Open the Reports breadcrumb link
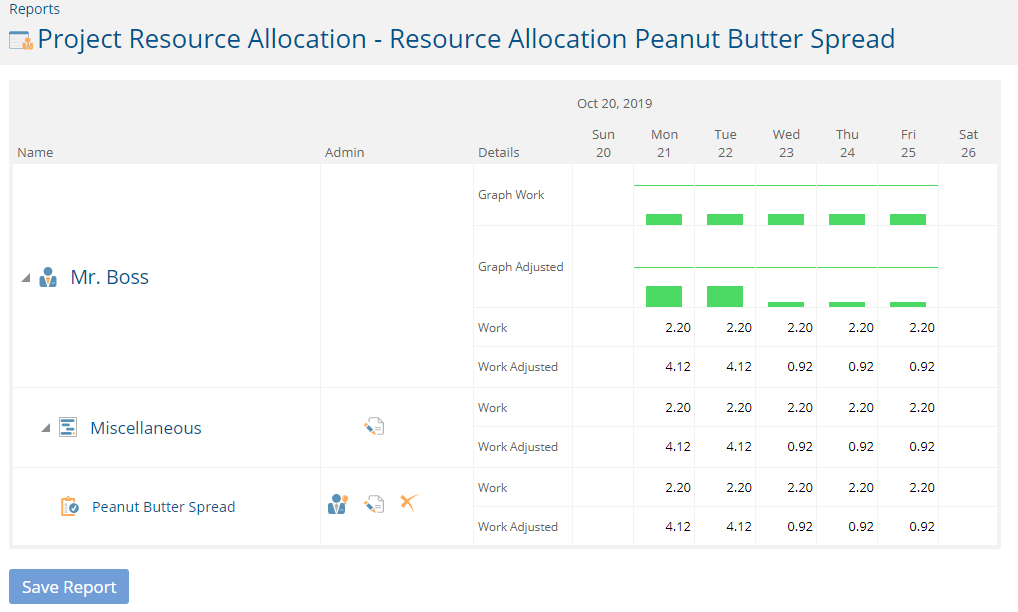This screenshot has width=1018, height=612. point(34,9)
